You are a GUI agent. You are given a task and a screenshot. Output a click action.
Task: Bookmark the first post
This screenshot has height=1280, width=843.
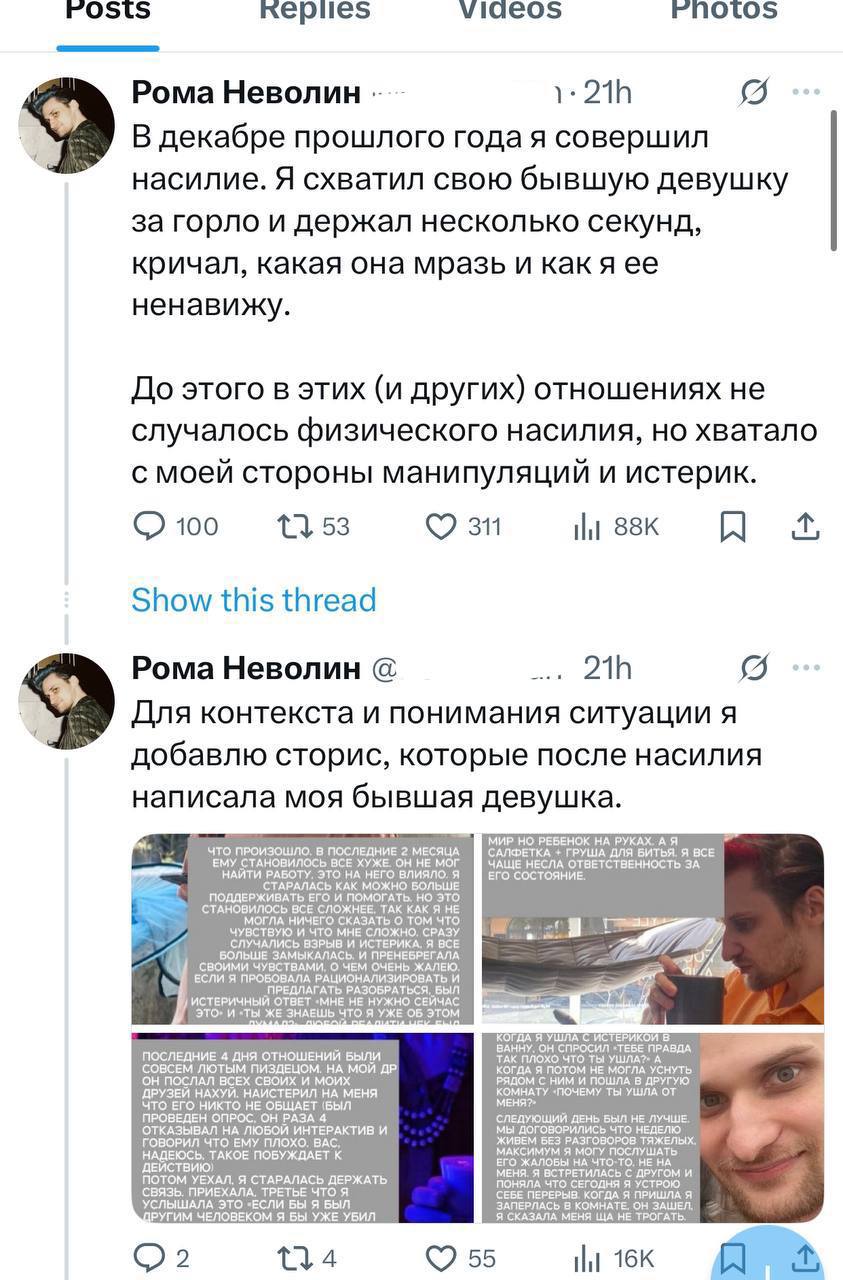click(733, 526)
